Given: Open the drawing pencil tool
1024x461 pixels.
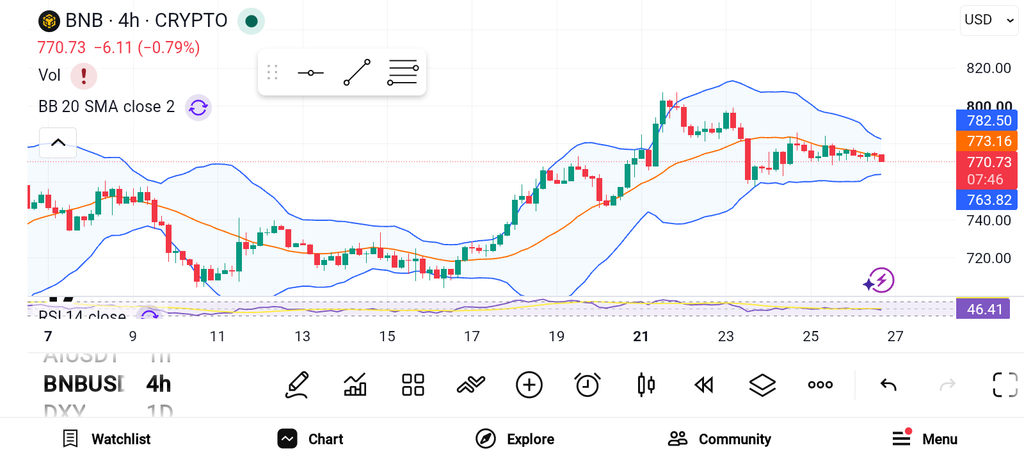Looking at the screenshot, I should (296, 385).
